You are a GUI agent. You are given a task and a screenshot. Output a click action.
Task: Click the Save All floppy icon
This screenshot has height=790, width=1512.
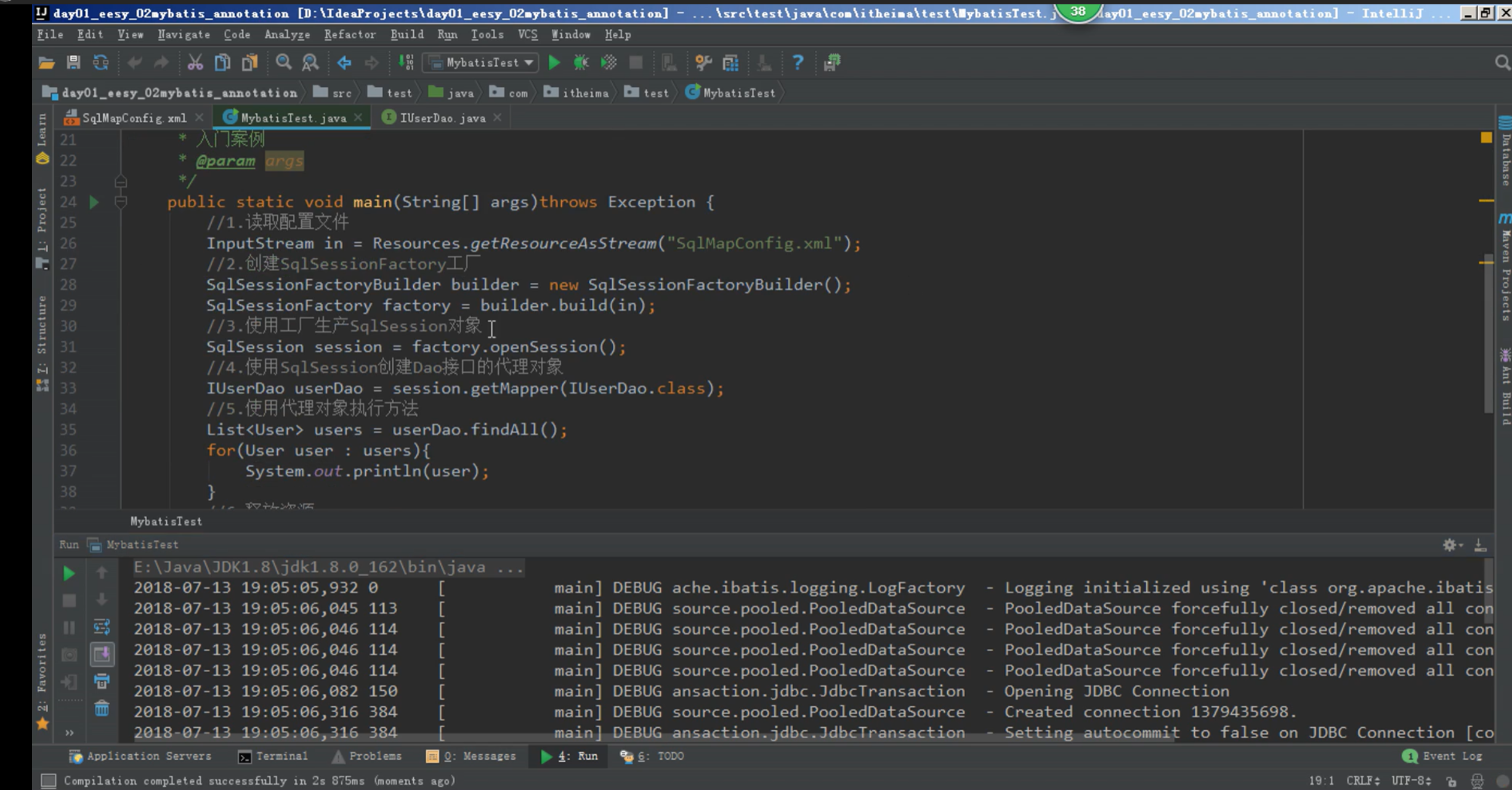pyautogui.click(x=73, y=62)
